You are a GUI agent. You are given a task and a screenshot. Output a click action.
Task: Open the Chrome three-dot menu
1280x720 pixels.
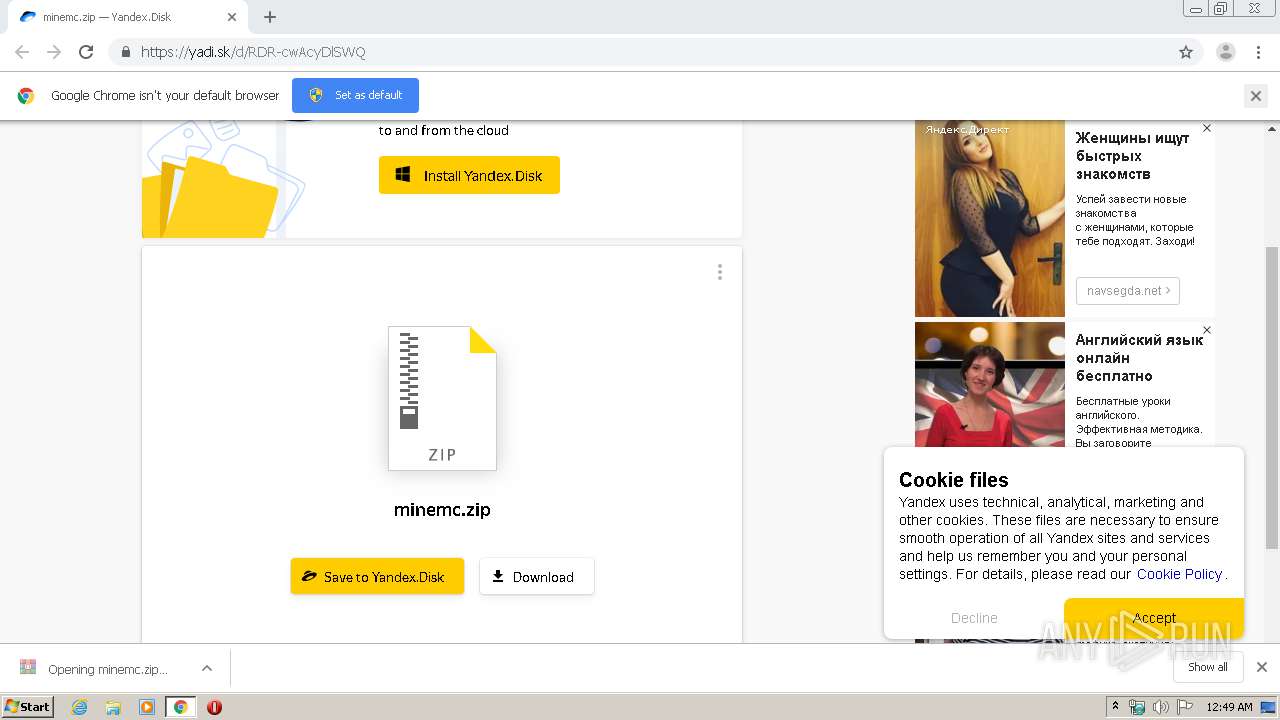tap(1257, 52)
